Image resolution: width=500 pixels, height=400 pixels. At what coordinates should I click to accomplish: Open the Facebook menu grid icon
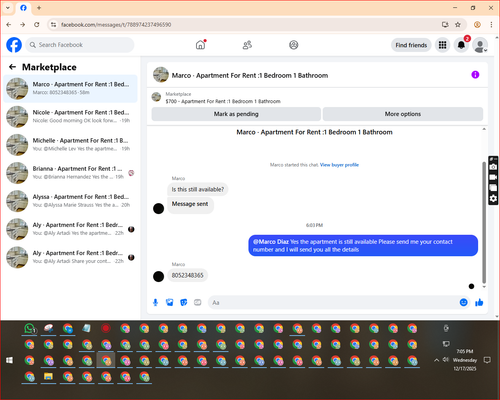(442, 45)
